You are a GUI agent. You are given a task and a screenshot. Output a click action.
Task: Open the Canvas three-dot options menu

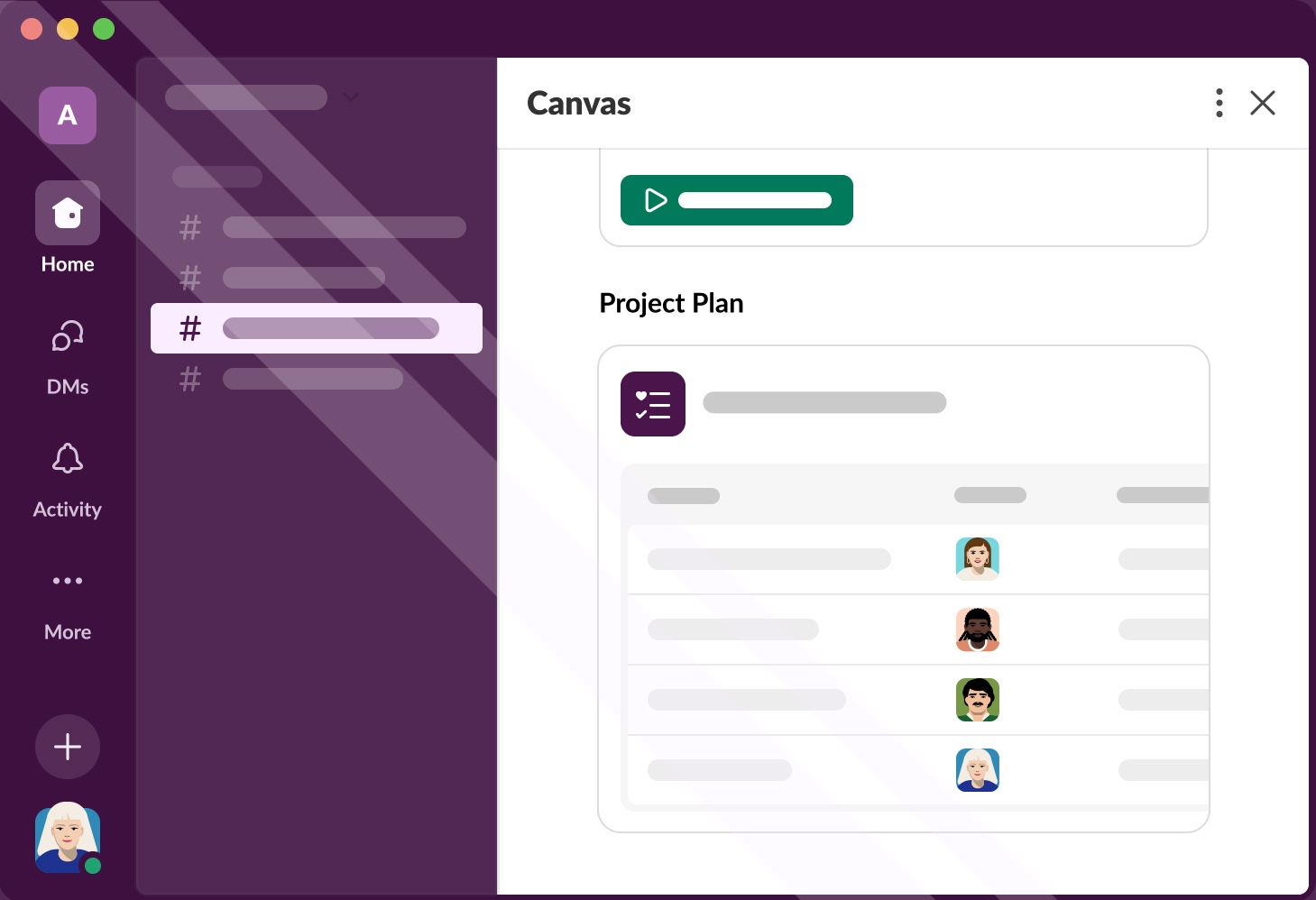[1219, 103]
